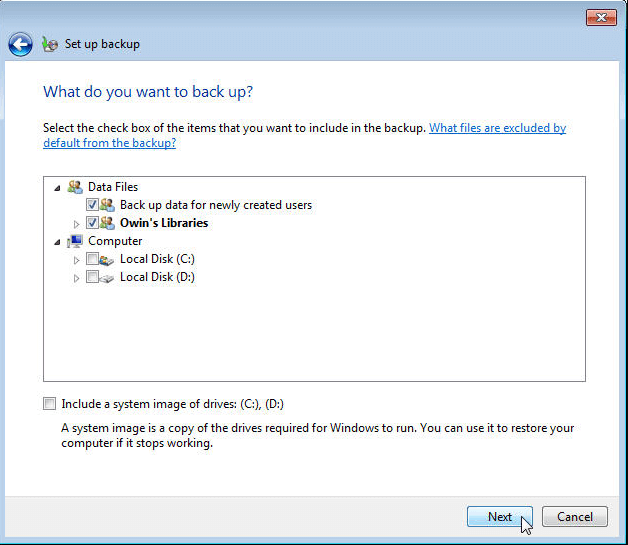Click the back arrow button
Image resolution: width=628 pixels, height=545 pixels.
tap(20, 44)
